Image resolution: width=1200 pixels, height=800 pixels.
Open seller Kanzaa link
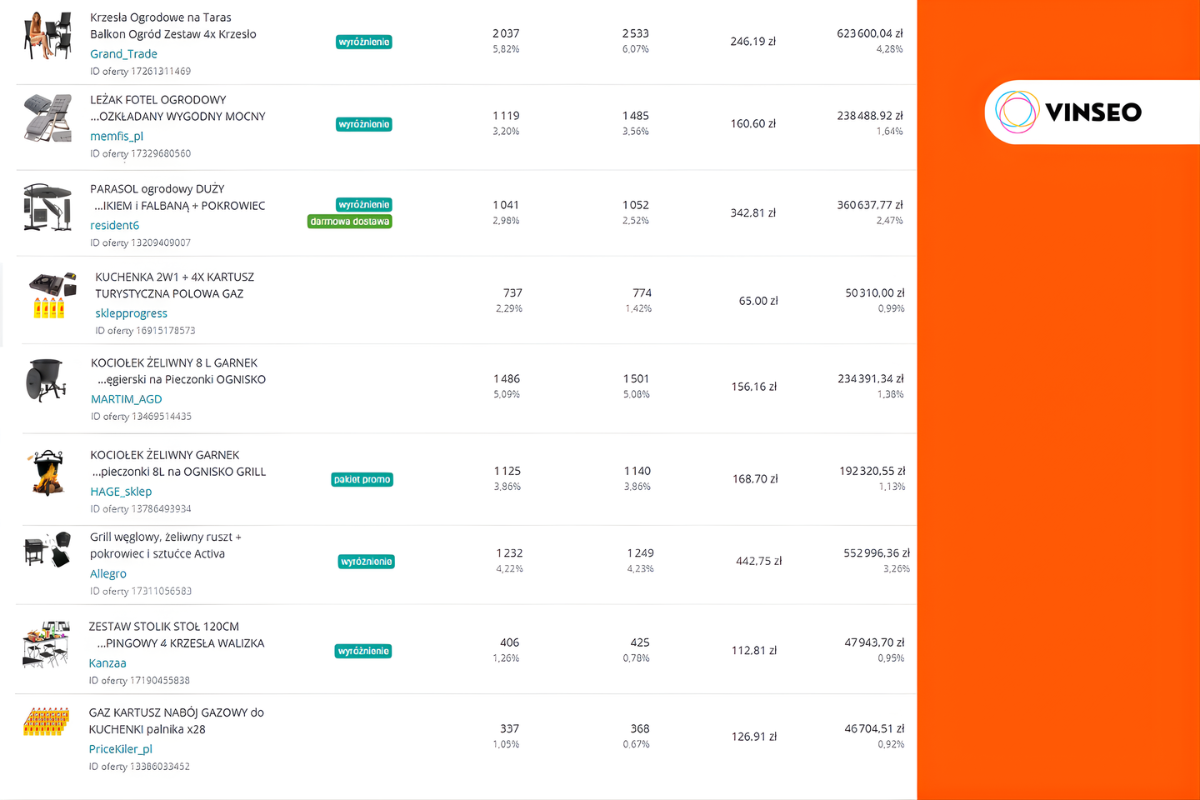(x=107, y=663)
